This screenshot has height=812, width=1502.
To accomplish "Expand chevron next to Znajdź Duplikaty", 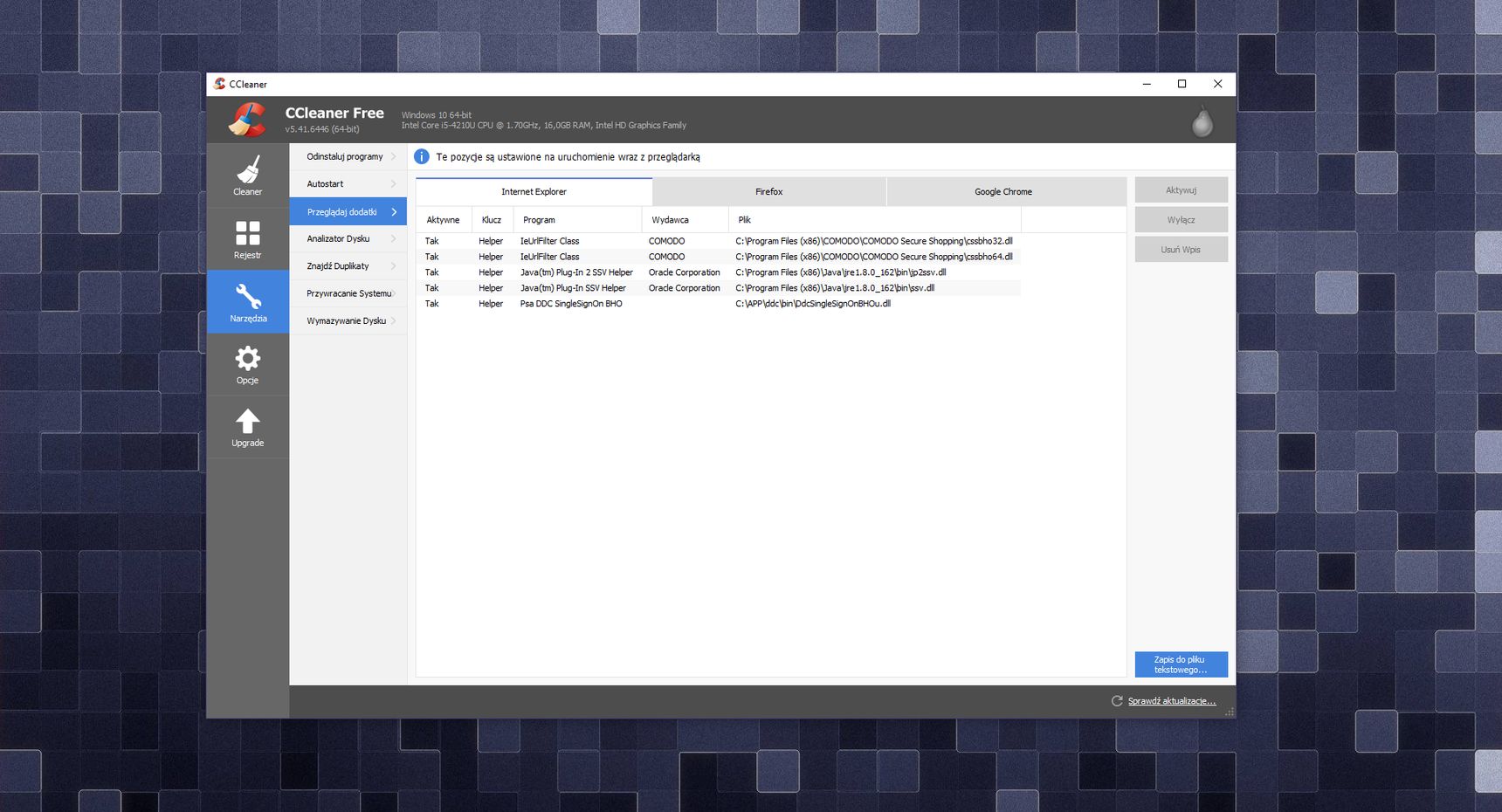I will (394, 266).
